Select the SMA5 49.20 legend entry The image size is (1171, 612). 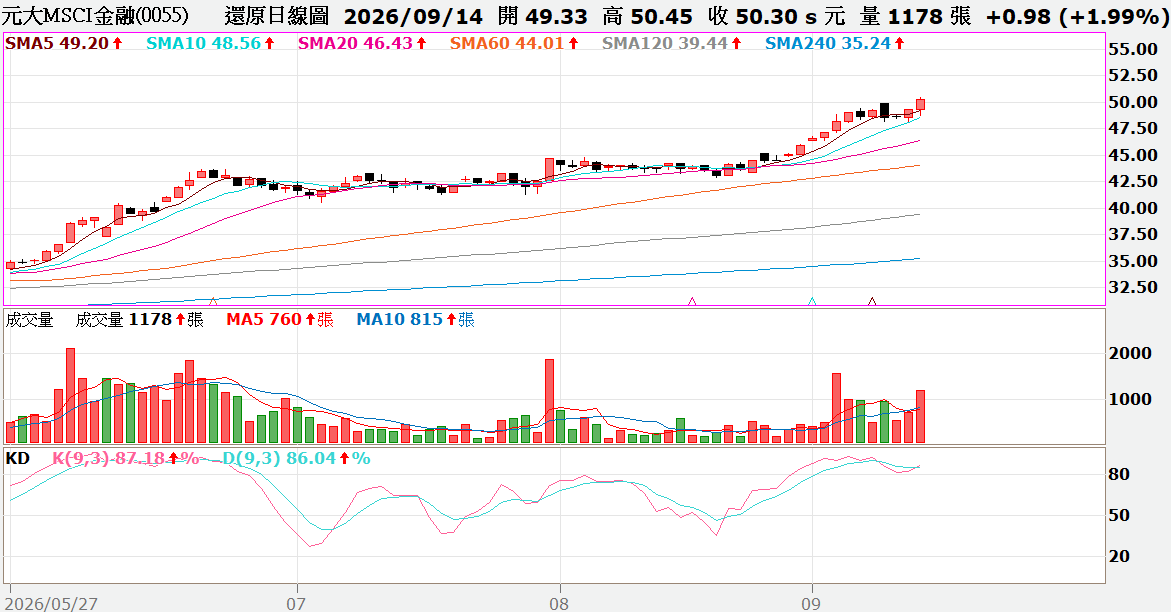[64, 43]
